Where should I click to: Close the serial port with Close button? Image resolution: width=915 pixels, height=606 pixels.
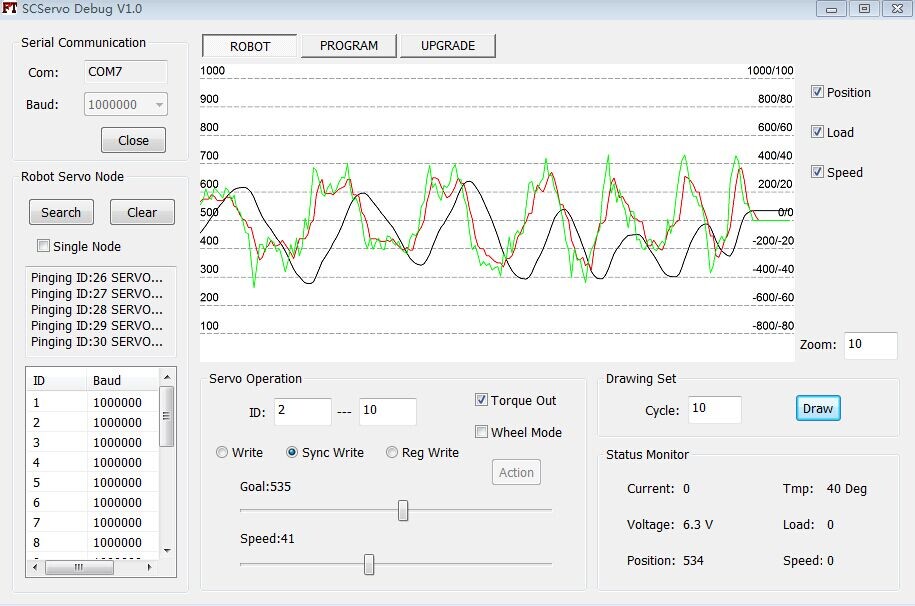[133, 140]
